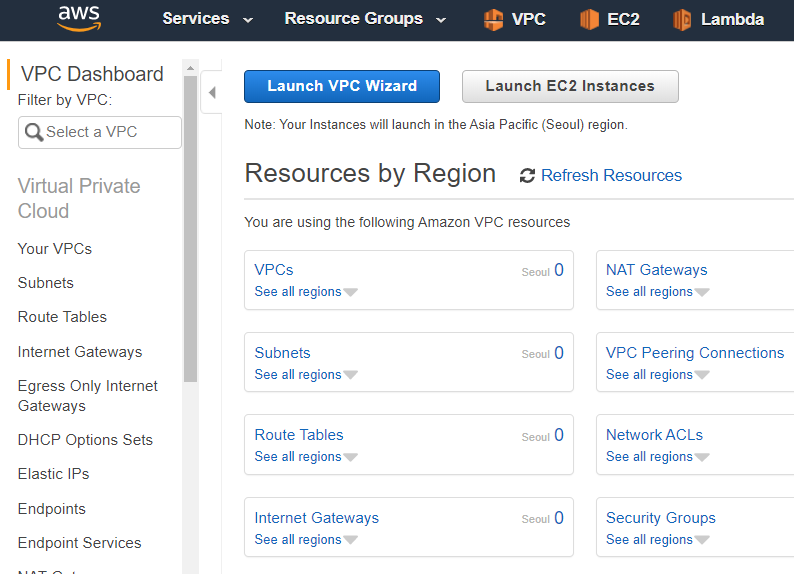794x574 pixels.
Task: Click the sidebar scroll-up arrow
Action: tap(190, 68)
